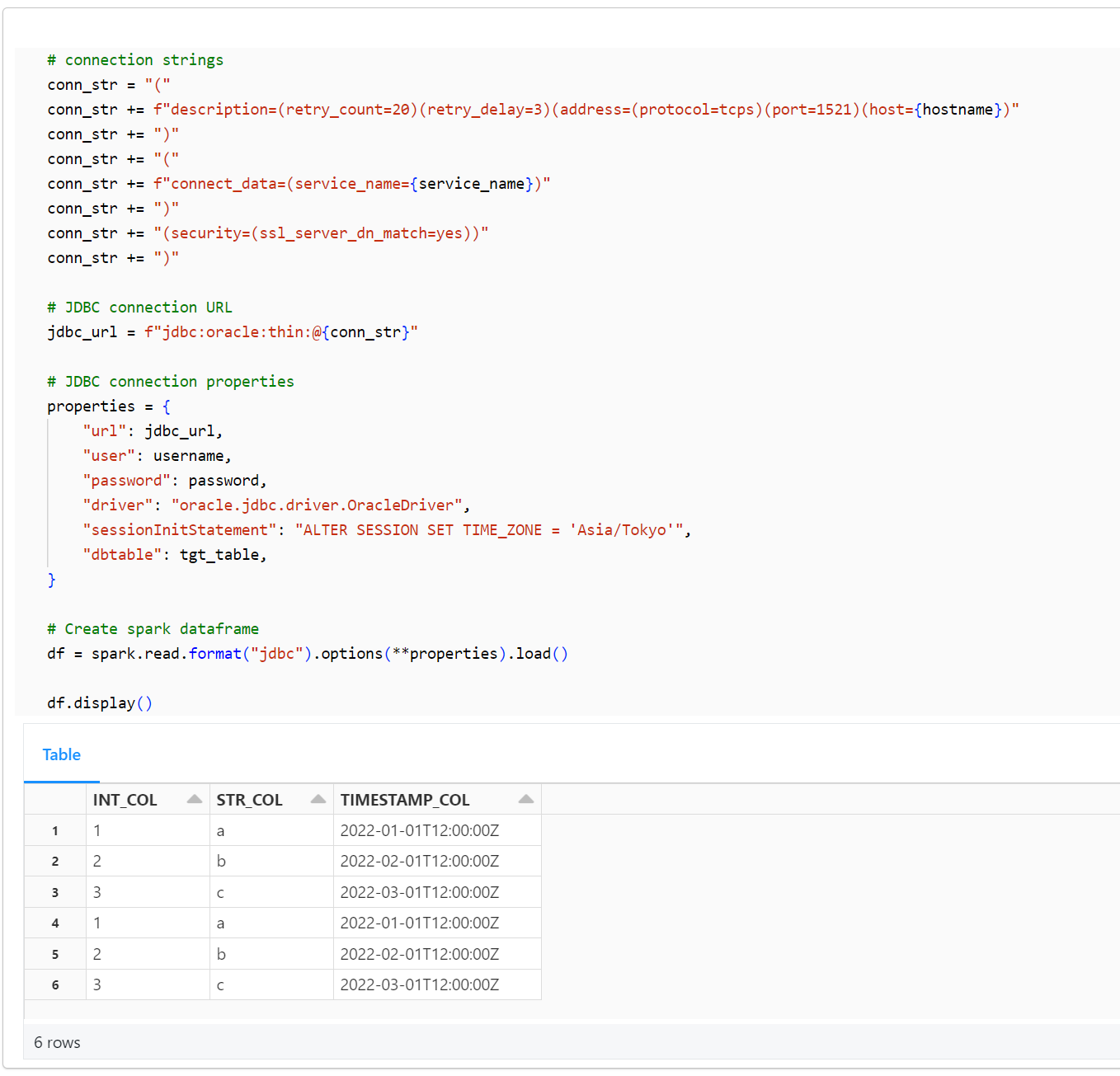This screenshot has height=1076, width=1120.
Task: Place cursor on the "url" property line
Action: coord(153,431)
